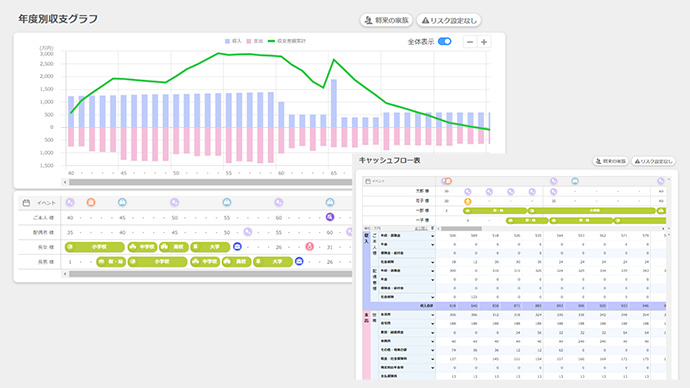Expand the first income row dropdown arrow
690x388 pixels.
433,236
